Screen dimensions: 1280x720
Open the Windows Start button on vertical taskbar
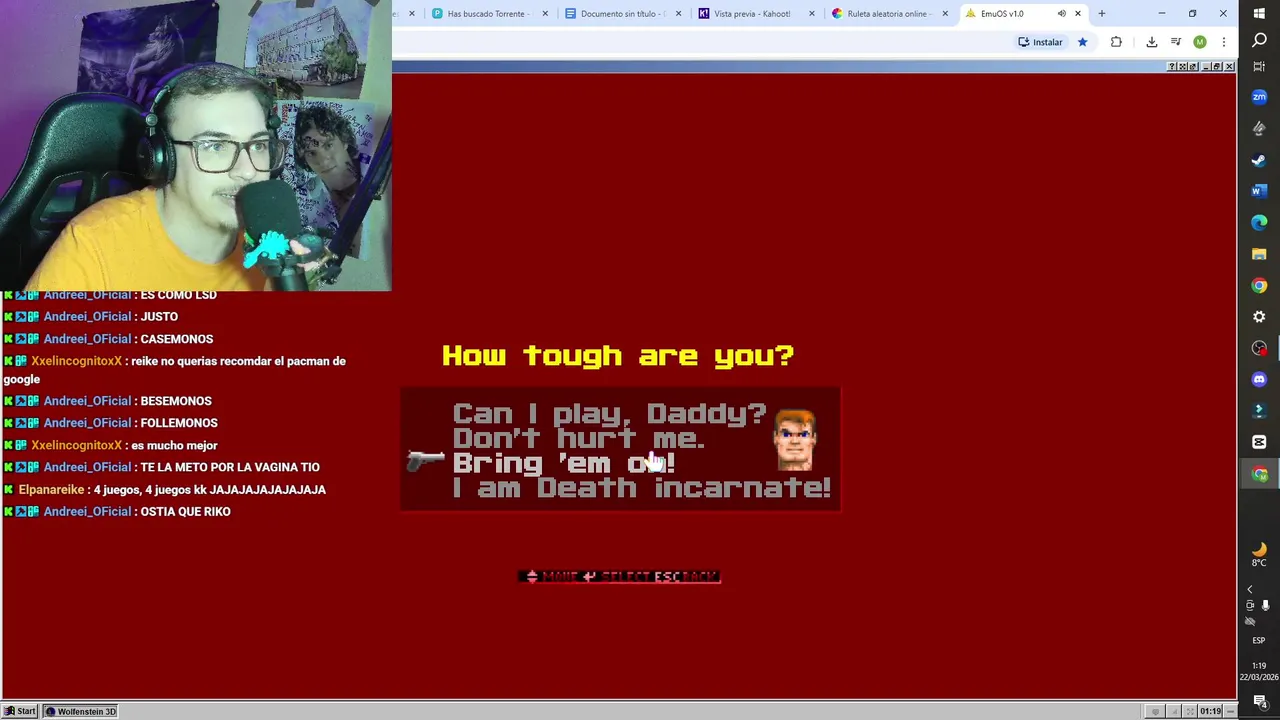point(1259,13)
